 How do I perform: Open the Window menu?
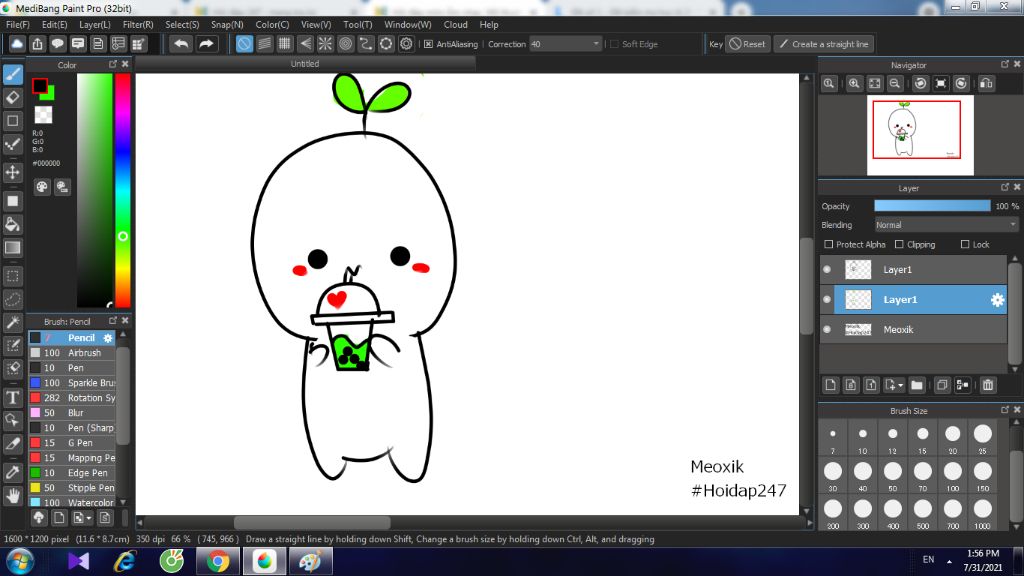(408, 25)
